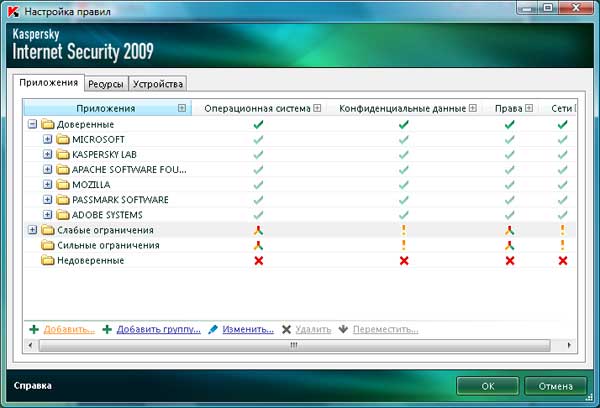600x408 pixels.
Task: Click the scrollbar left arrow
Action: (x=30, y=345)
